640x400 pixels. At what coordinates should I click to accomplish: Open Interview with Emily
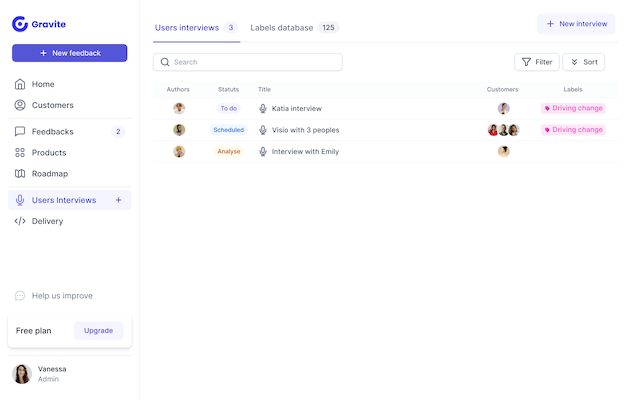click(305, 152)
